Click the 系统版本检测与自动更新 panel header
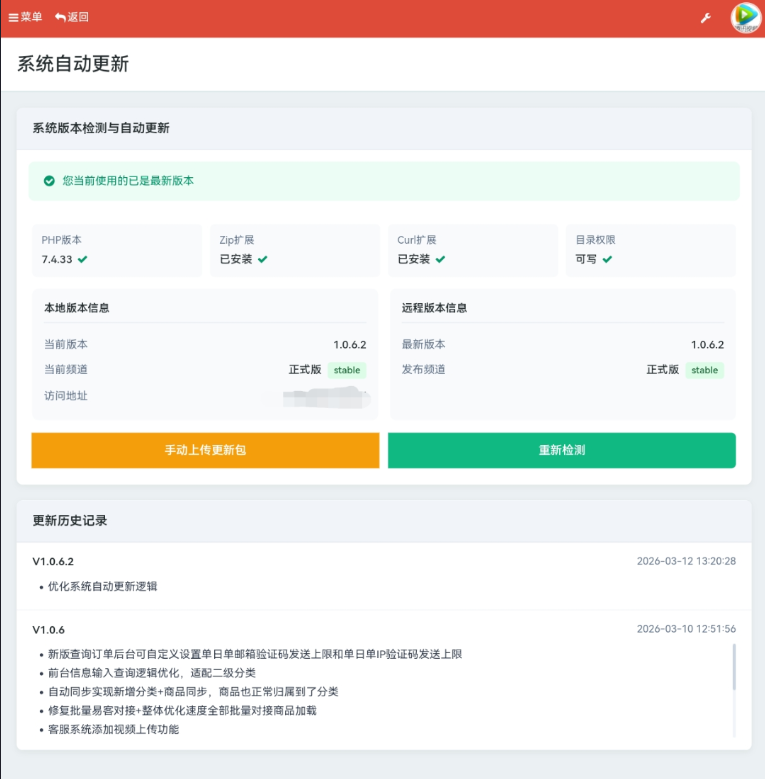Viewport: 765px width, 779px height. coord(101,128)
